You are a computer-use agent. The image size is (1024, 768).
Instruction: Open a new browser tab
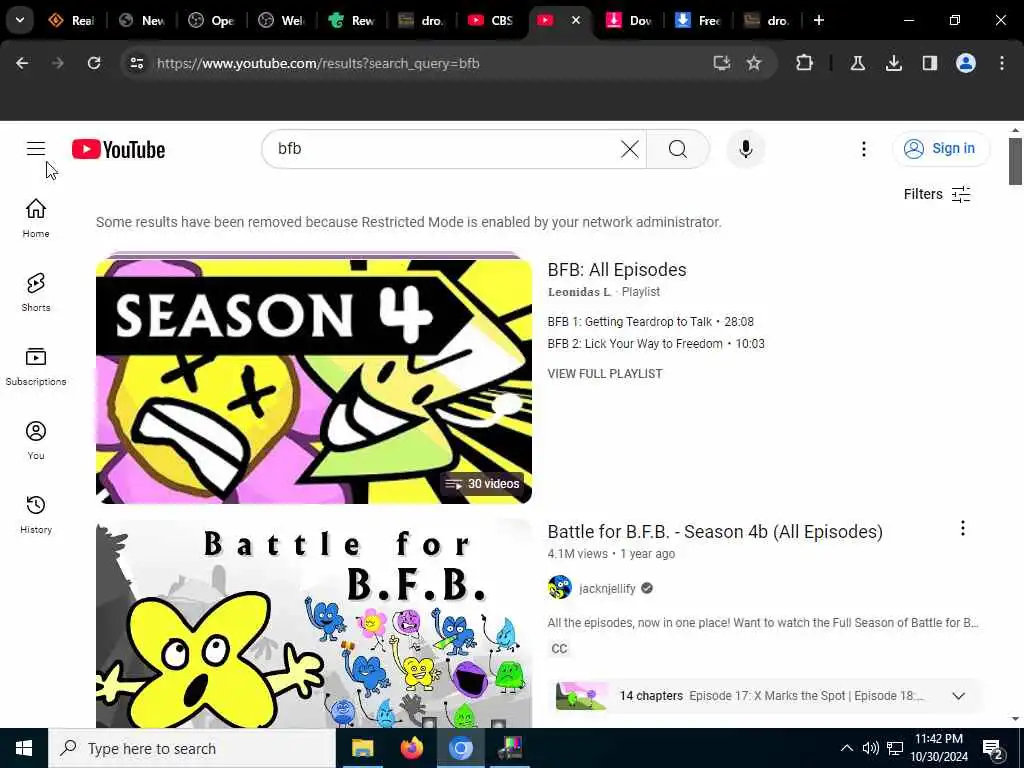(818, 20)
